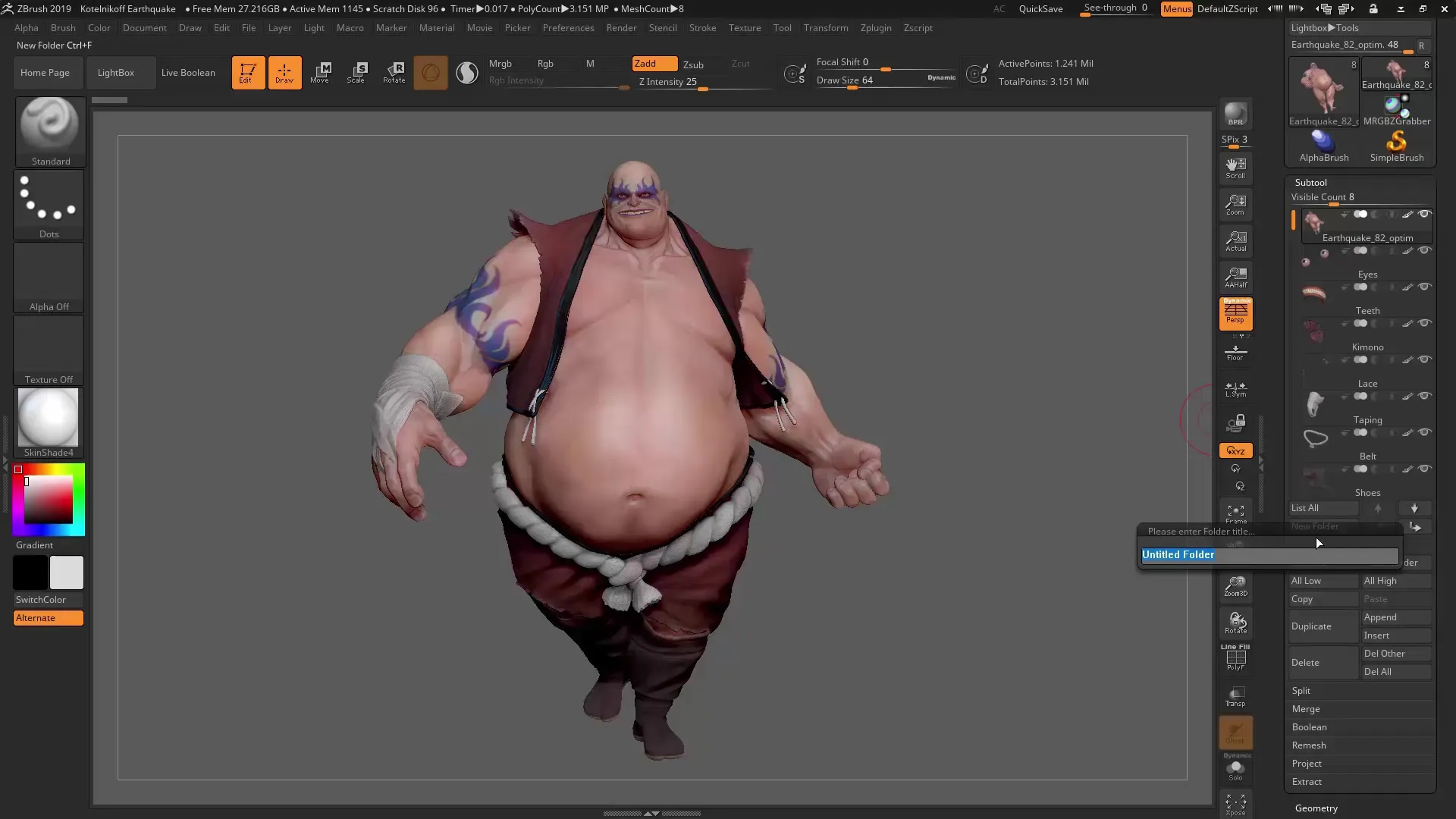The image size is (1456, 819).
Task: Expand the Subtool panel header
Action: click(x=1310, y=183)
